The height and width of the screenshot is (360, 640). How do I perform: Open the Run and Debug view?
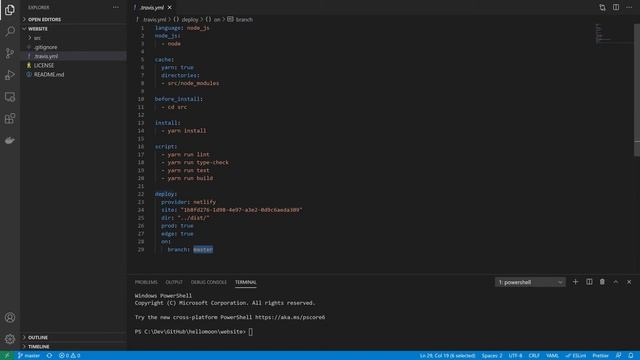[10, 75]
